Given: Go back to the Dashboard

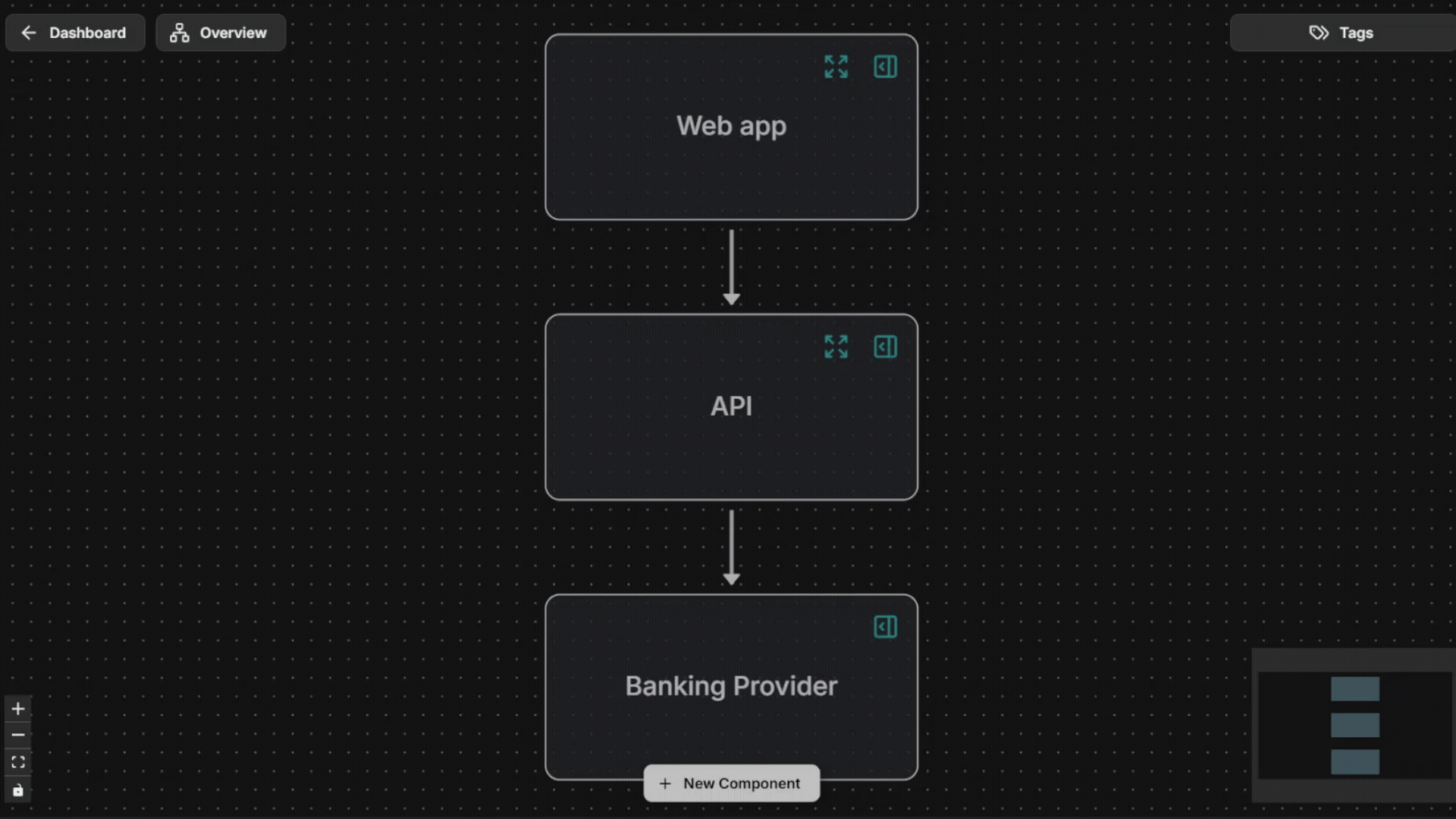Looking at the screenshot, I should [x=74, y=33].
